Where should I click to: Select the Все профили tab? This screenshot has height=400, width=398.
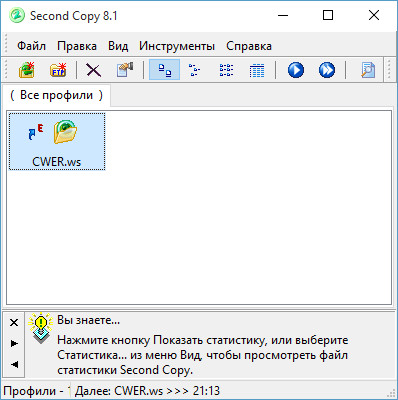point(56,95)
